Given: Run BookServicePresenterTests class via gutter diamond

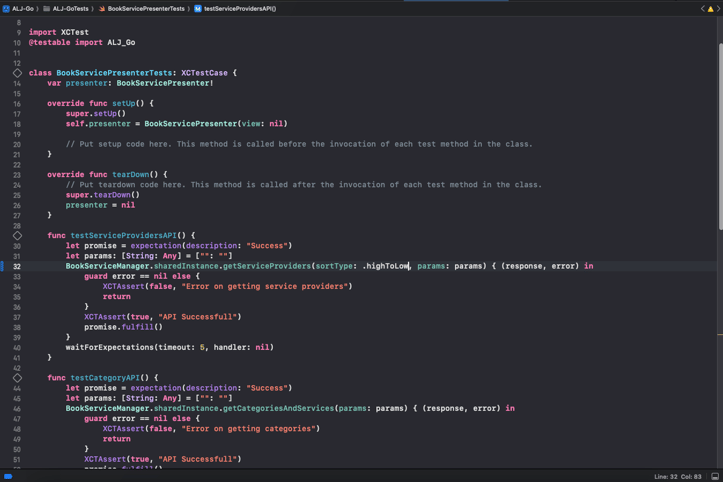Looking at the screenshot, I should coord(17,73).
